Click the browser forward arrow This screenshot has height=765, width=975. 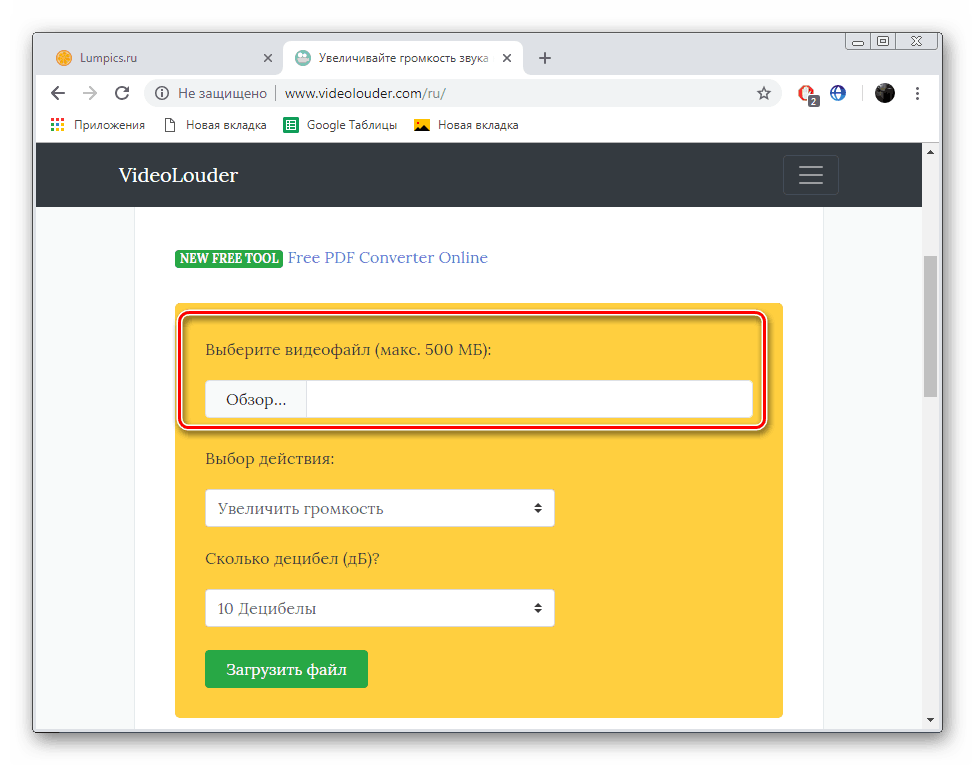pos(90,93)
